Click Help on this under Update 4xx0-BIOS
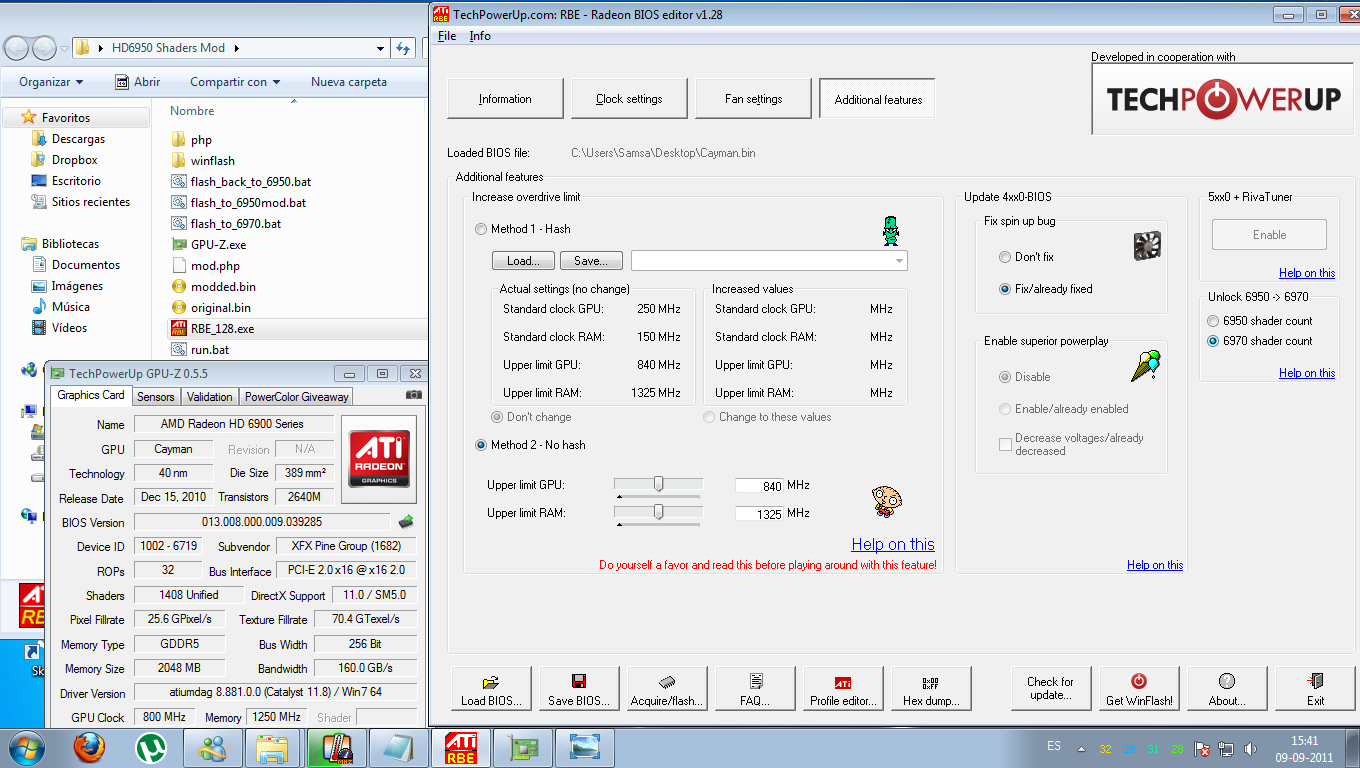Image resolution: width=1360 pixels, height=768 pixels. [1155, 565]
